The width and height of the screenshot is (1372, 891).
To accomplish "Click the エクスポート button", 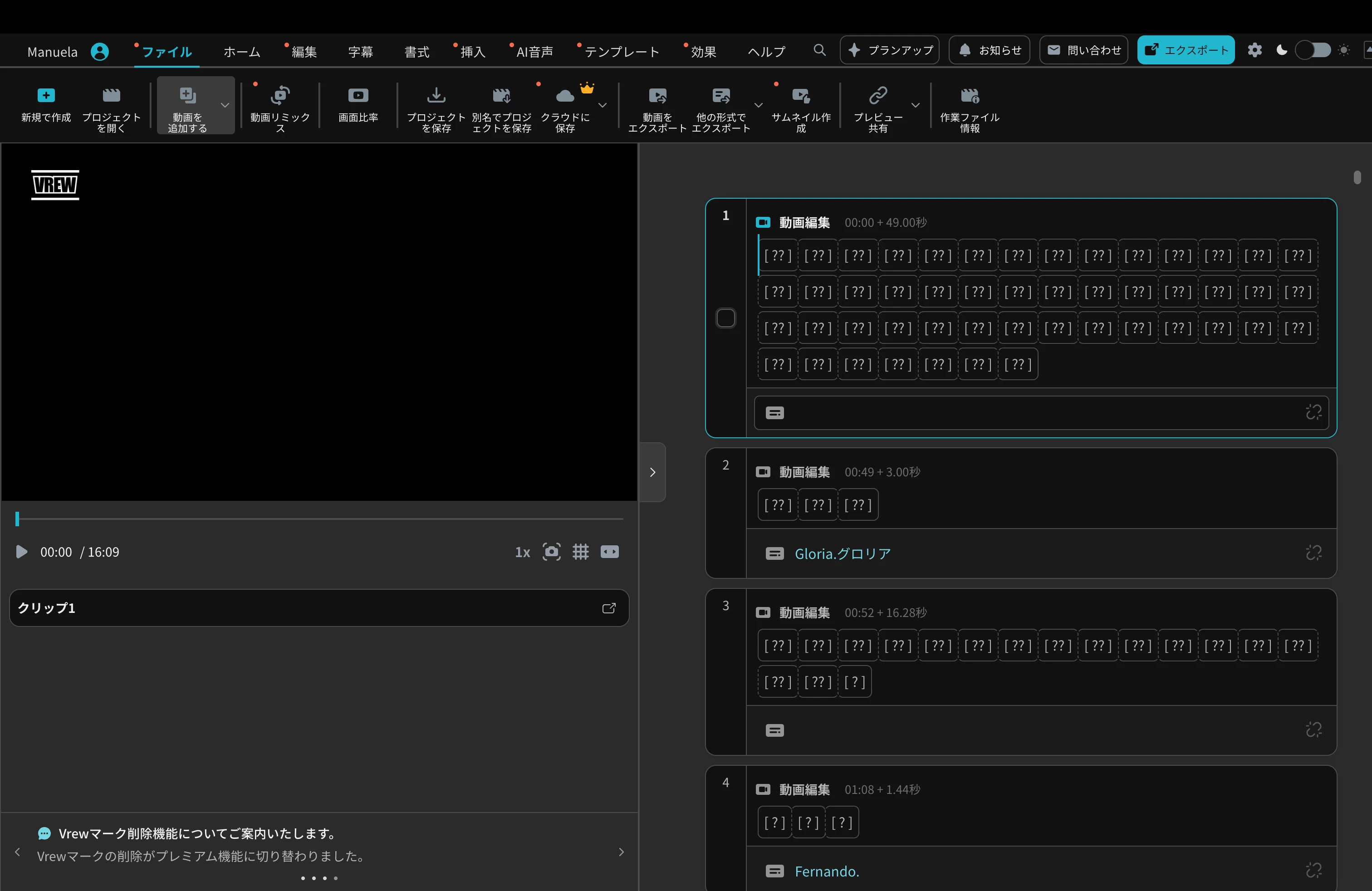I will [1186, 50].
